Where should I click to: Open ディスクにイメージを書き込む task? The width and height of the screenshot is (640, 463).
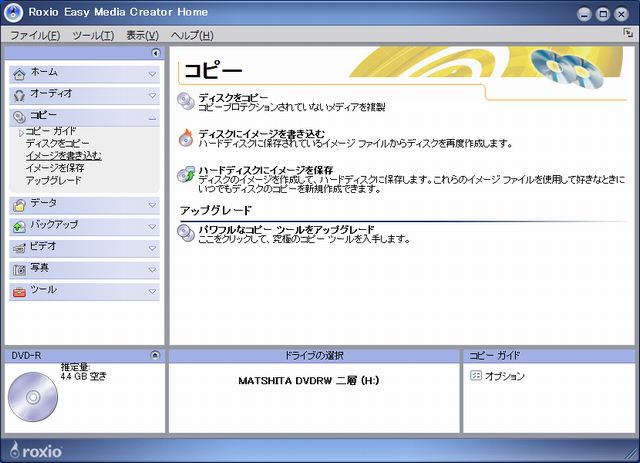click(262, 134)
